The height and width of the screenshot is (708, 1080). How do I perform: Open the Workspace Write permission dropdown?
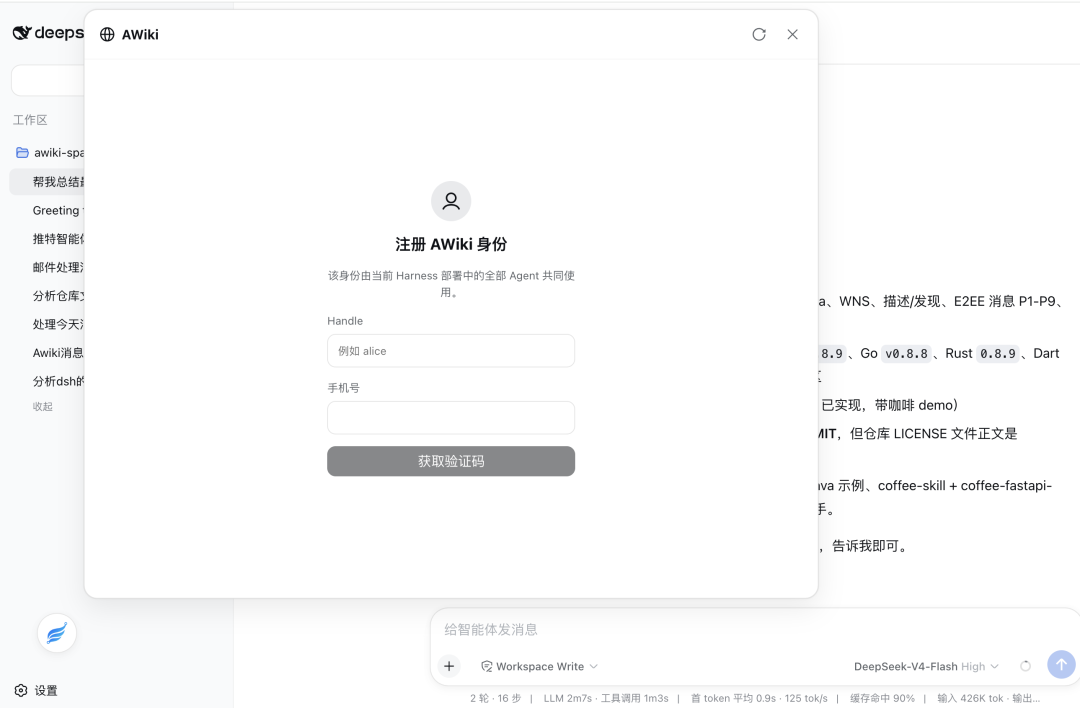click(539, 666)
